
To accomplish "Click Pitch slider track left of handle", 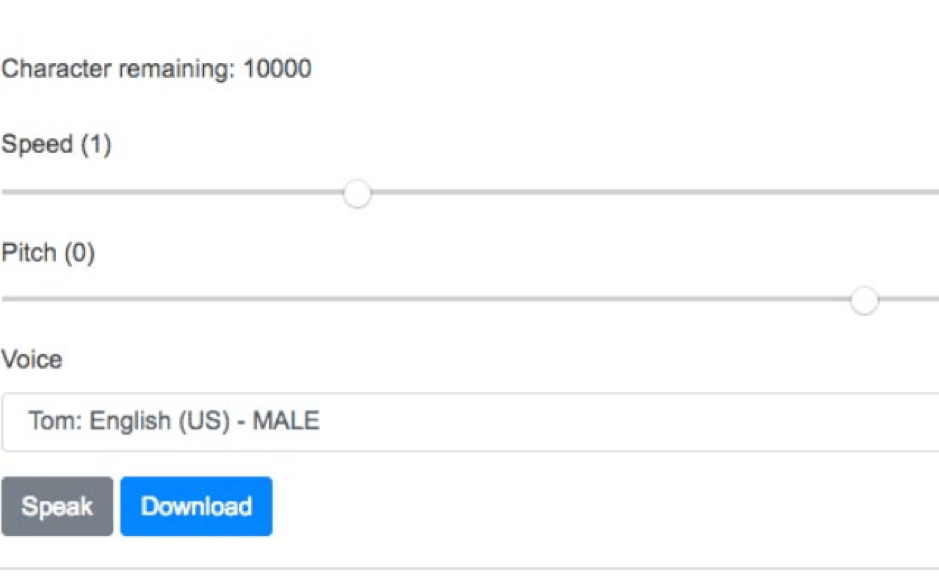I will 426,299.
